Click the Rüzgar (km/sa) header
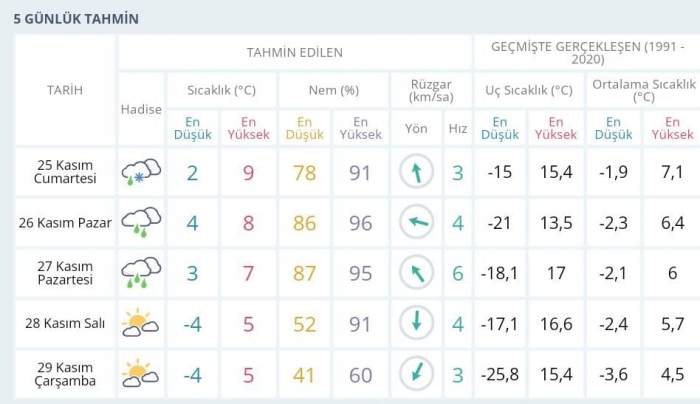 431,90
